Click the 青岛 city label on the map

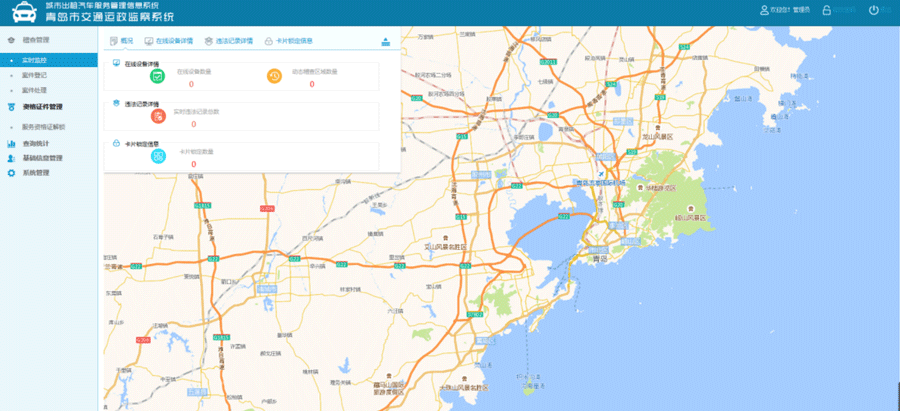[600, 257]
